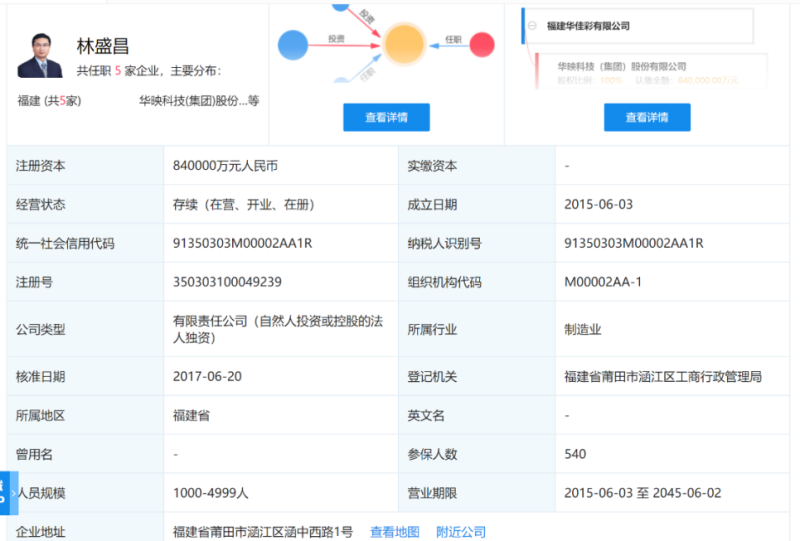Click the 英文名 label cell

(477, 415)
